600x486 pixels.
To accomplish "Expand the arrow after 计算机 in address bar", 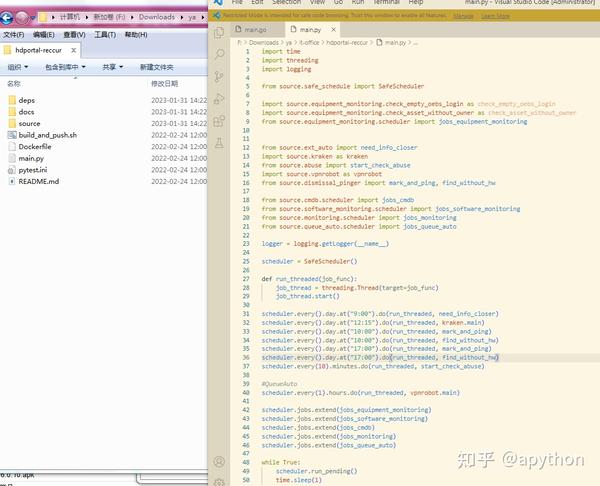I will coord(87,17).
